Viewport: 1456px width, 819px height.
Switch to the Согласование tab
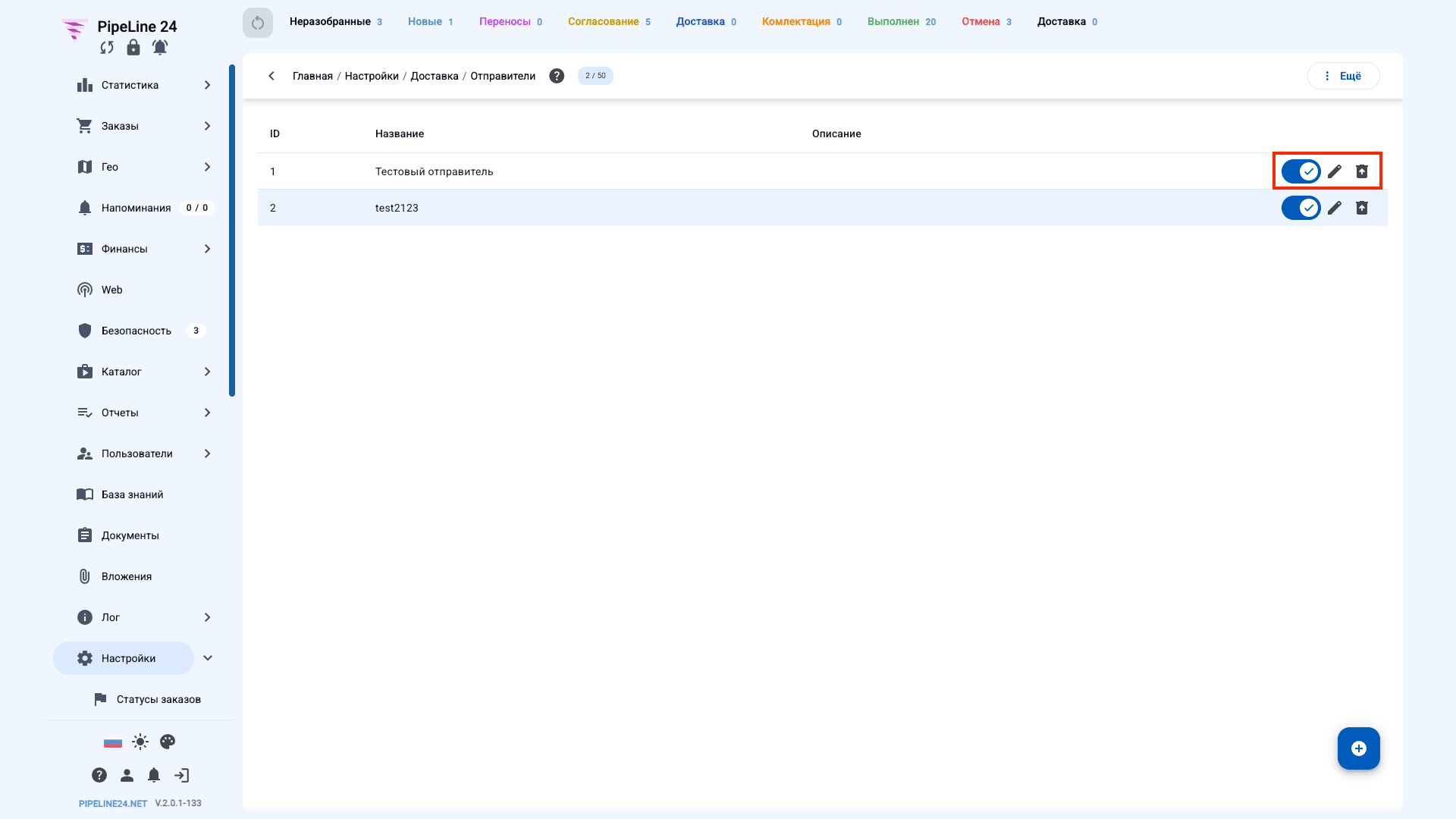[609, 22]
